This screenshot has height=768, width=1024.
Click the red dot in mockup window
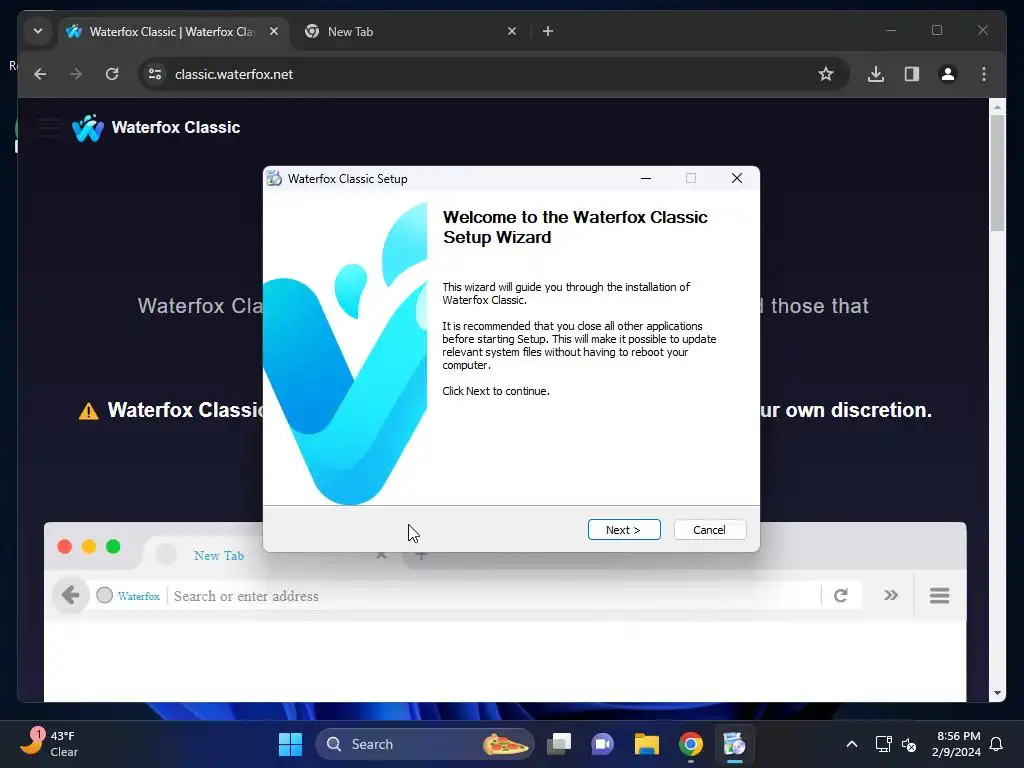[x=65, y=547]
